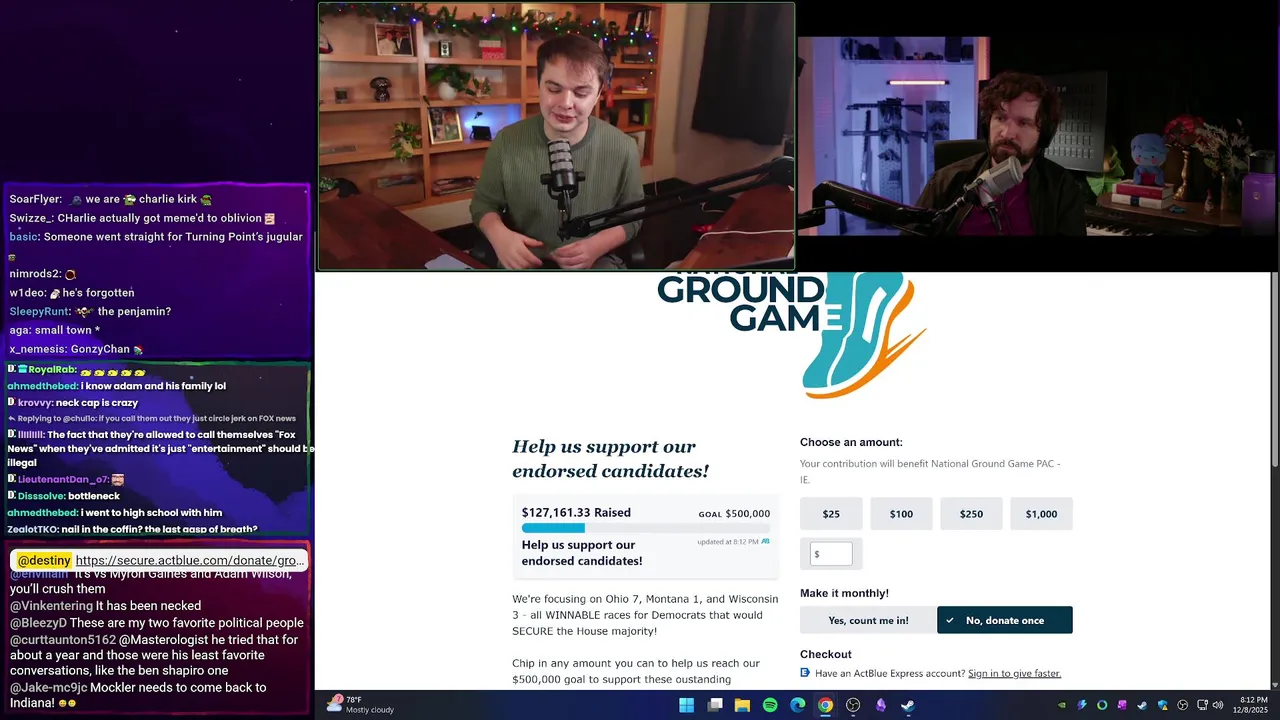1280x720 pixels.
Task: Open the weather widget showing 78°F
Action: click(361, 704)
